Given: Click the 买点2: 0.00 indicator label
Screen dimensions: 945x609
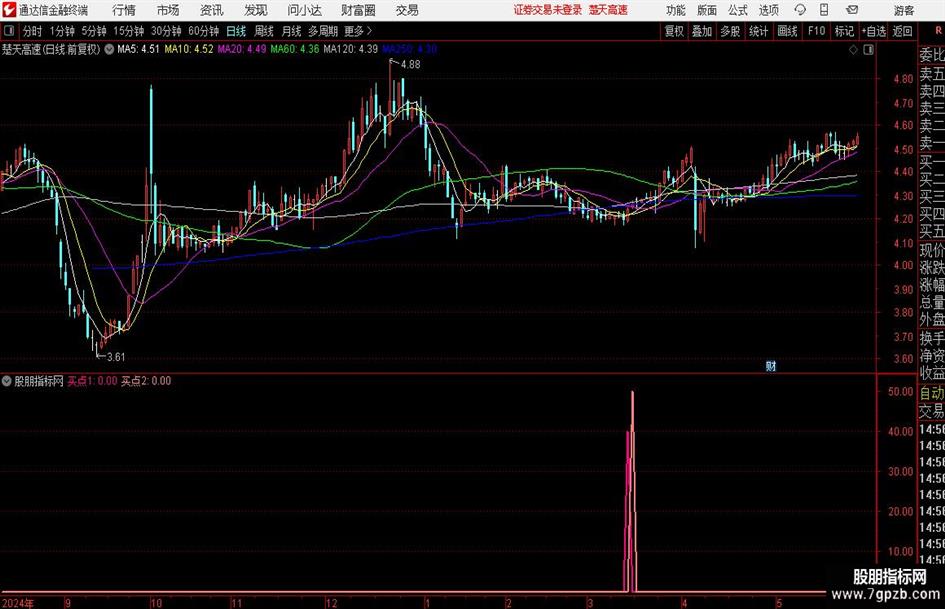Looking at the screenshot, I should pyautogui.click(x=146, y=380).
